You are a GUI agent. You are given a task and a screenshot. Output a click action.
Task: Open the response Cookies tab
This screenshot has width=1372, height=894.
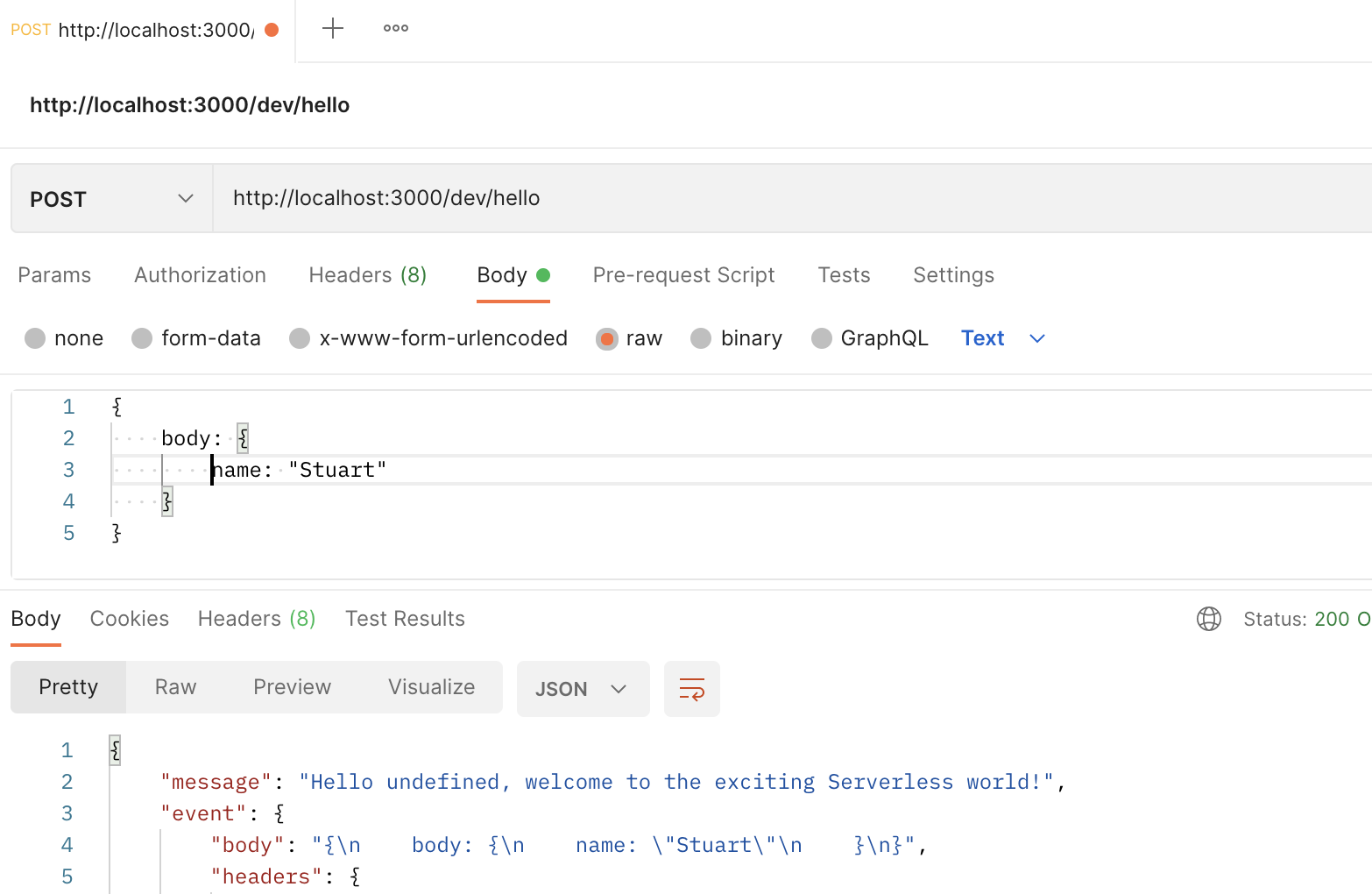(x=130, y=619)
